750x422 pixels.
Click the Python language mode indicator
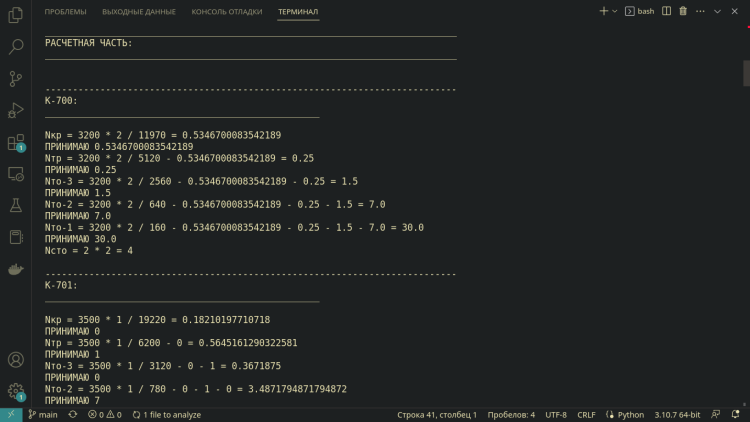point(625,414)
